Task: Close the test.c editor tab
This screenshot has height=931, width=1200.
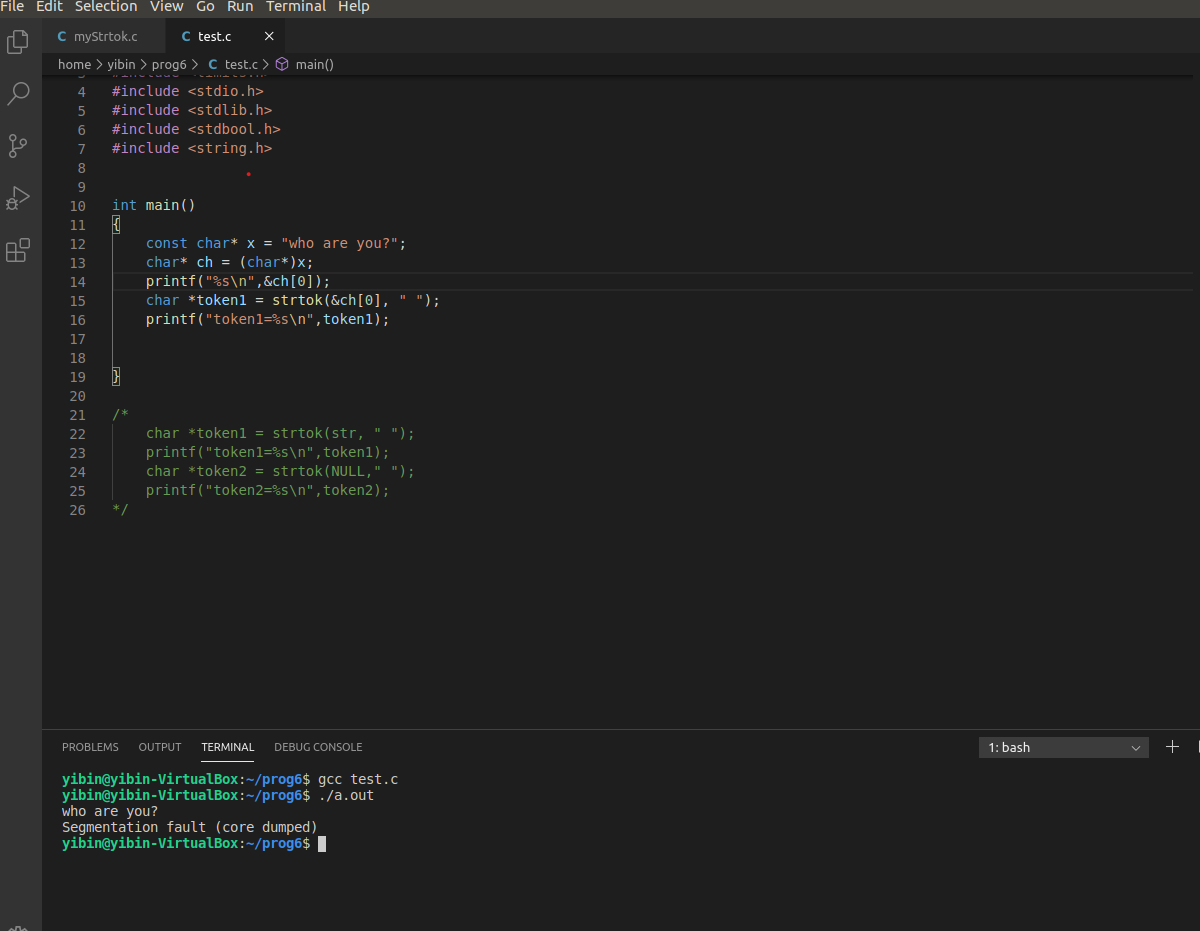Action: [269, 37]
